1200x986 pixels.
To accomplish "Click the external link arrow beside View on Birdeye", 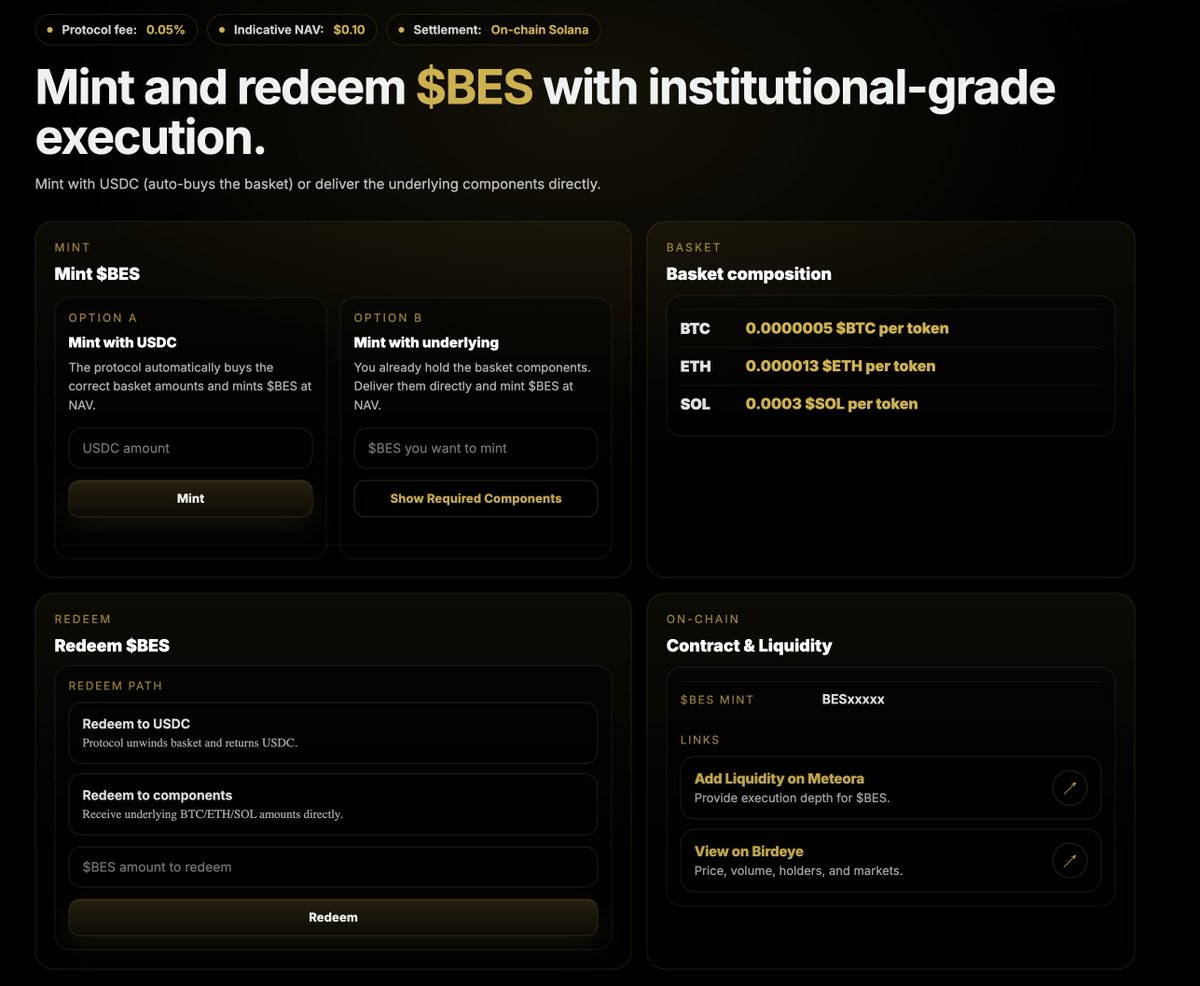I will pos(1069,860).
